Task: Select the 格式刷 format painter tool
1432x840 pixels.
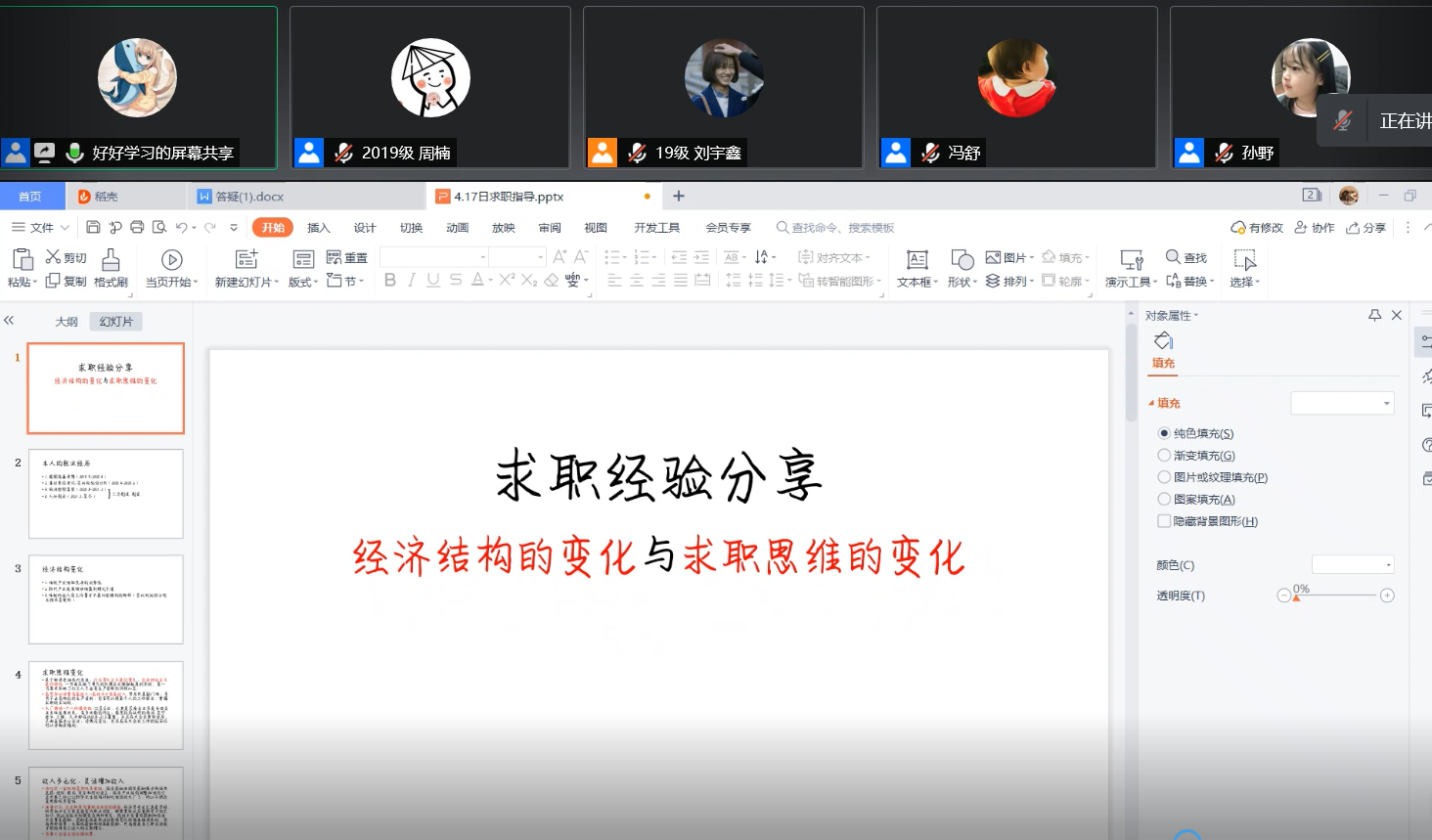Action: (x=111, y=260)
